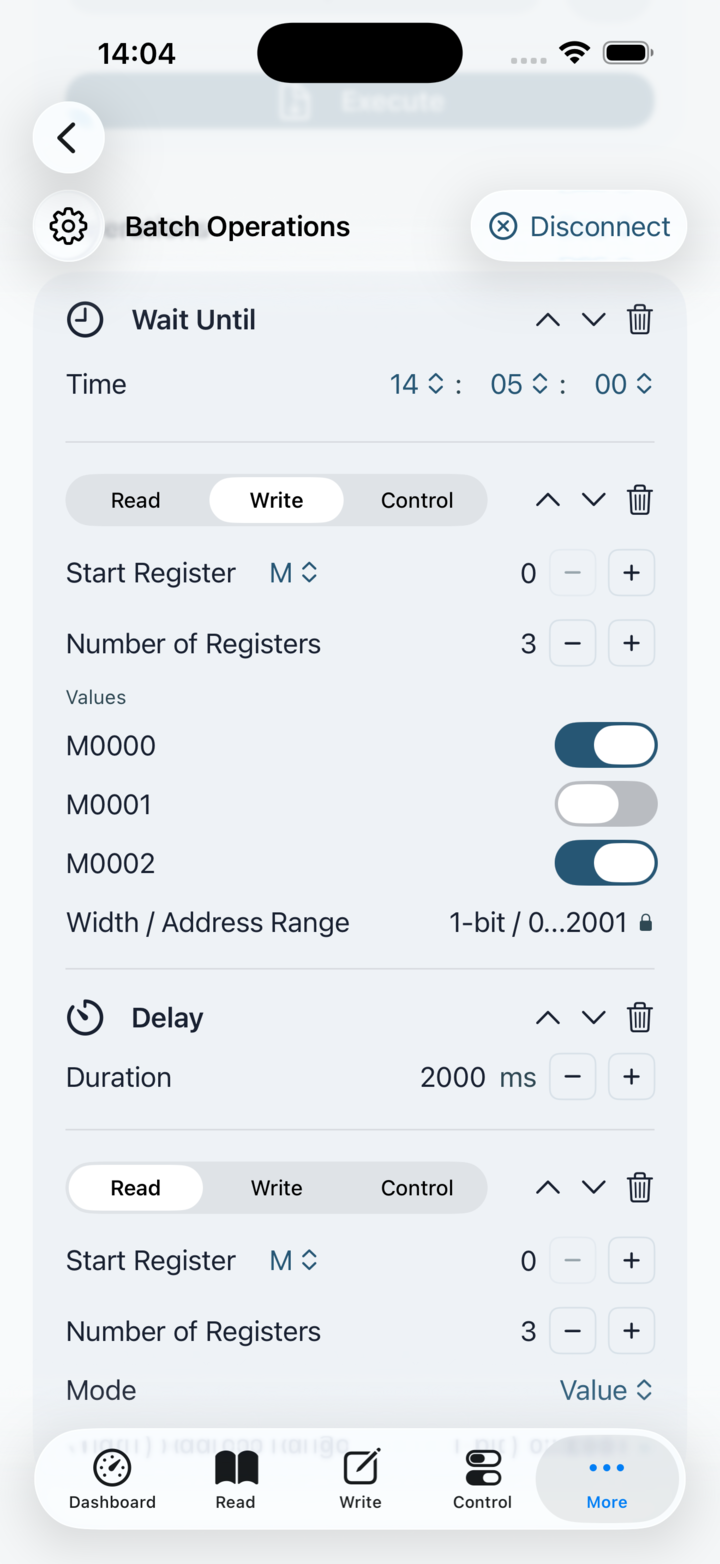This screenshot has height=1564, width=720.
Task: Delete the Wait Until step
Action: point(640,320)
